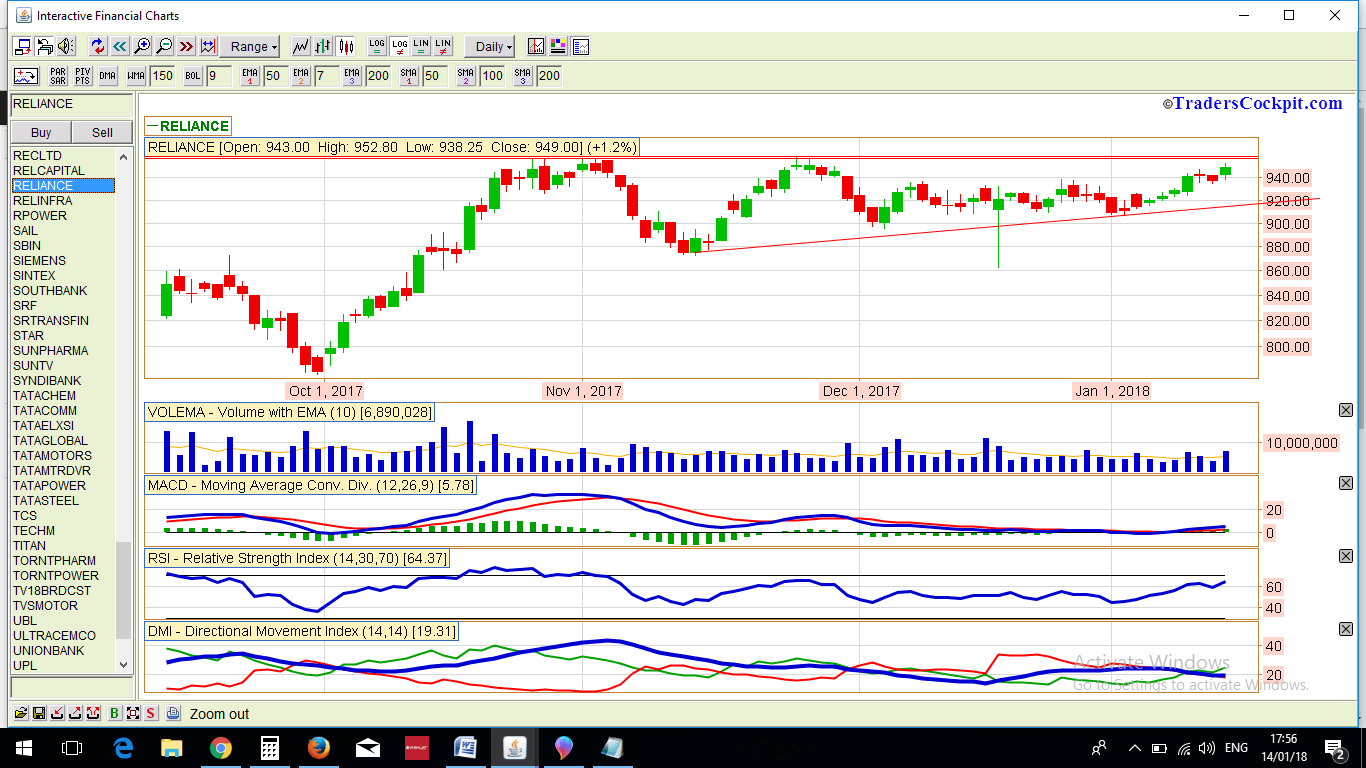Click the refresh chart icon with red and blue arrows

(x=98, y=46)
